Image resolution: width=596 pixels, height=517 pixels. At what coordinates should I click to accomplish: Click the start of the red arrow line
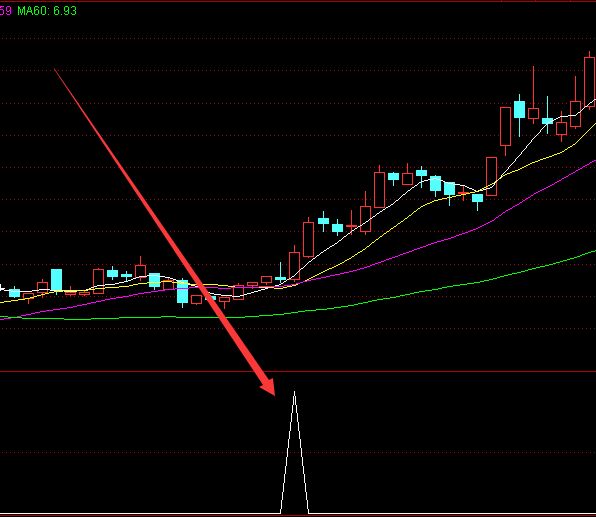point(55,70)
